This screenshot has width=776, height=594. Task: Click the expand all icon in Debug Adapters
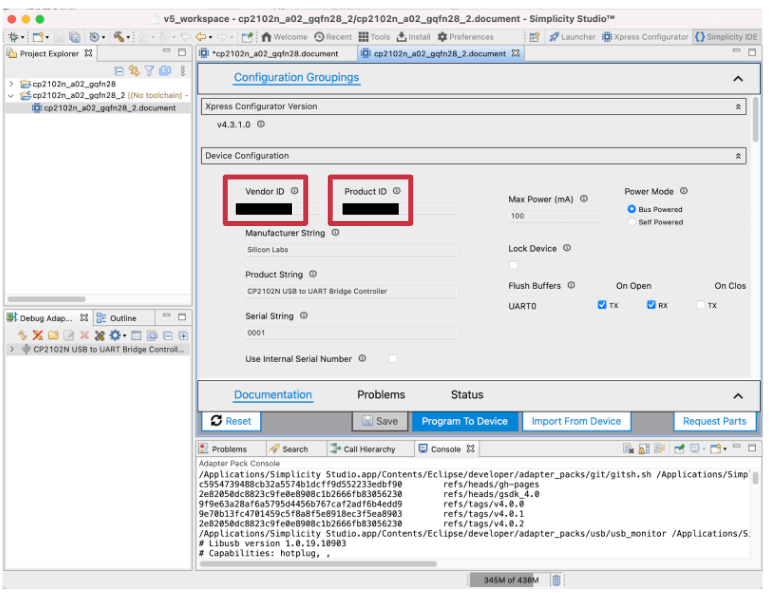tap(183, 336)
